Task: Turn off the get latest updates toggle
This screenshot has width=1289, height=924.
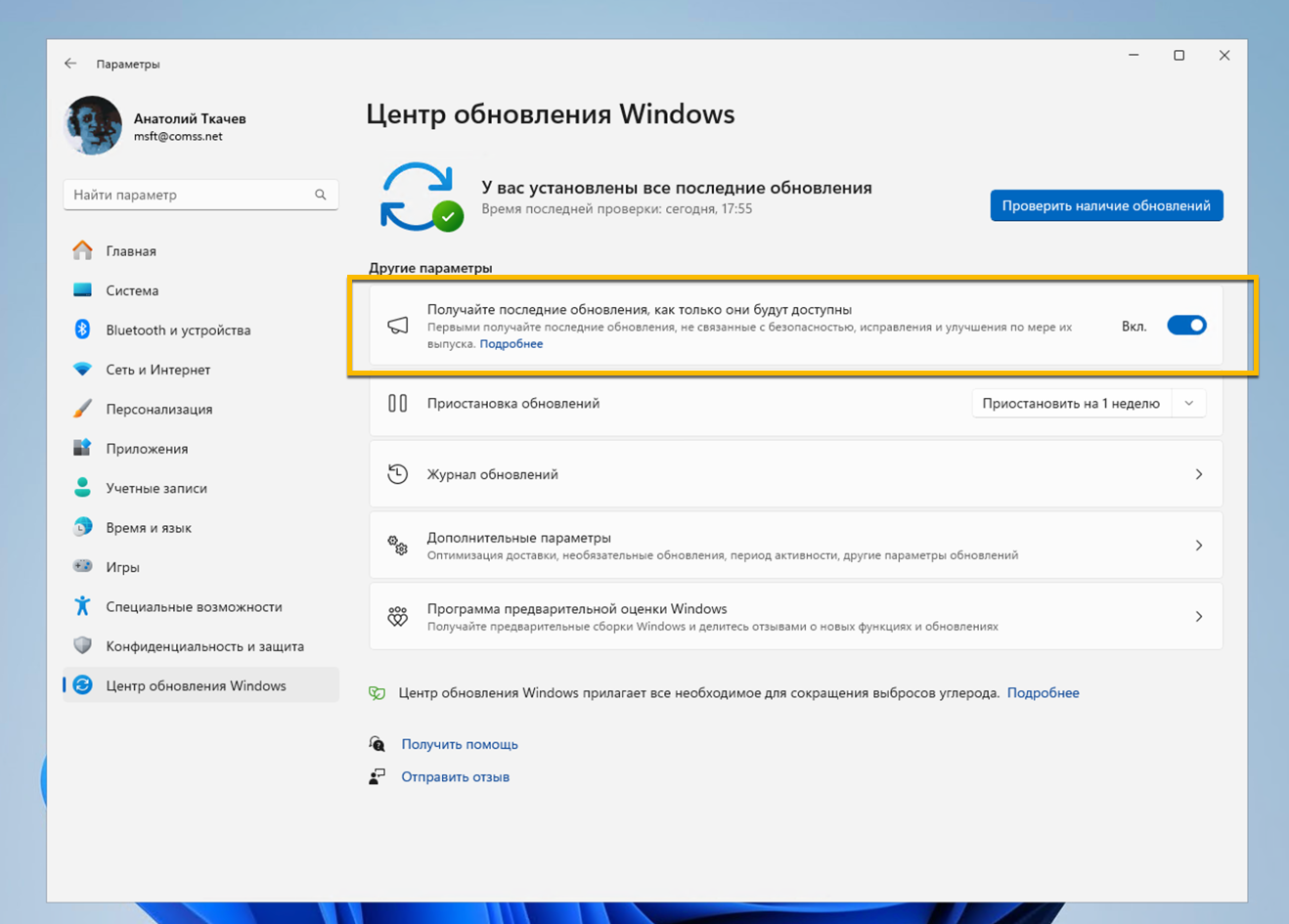Action: click(x=1186, y=326)
